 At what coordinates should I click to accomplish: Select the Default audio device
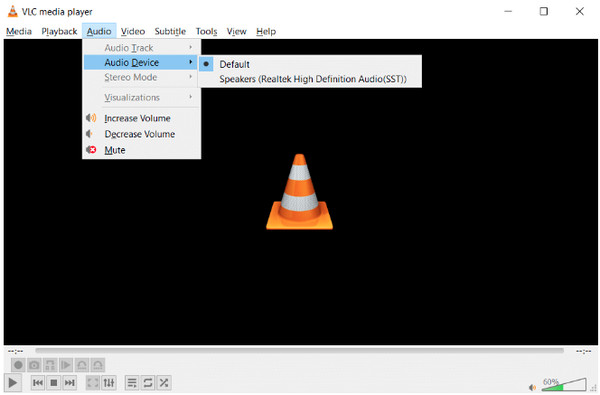coord(310,64)
